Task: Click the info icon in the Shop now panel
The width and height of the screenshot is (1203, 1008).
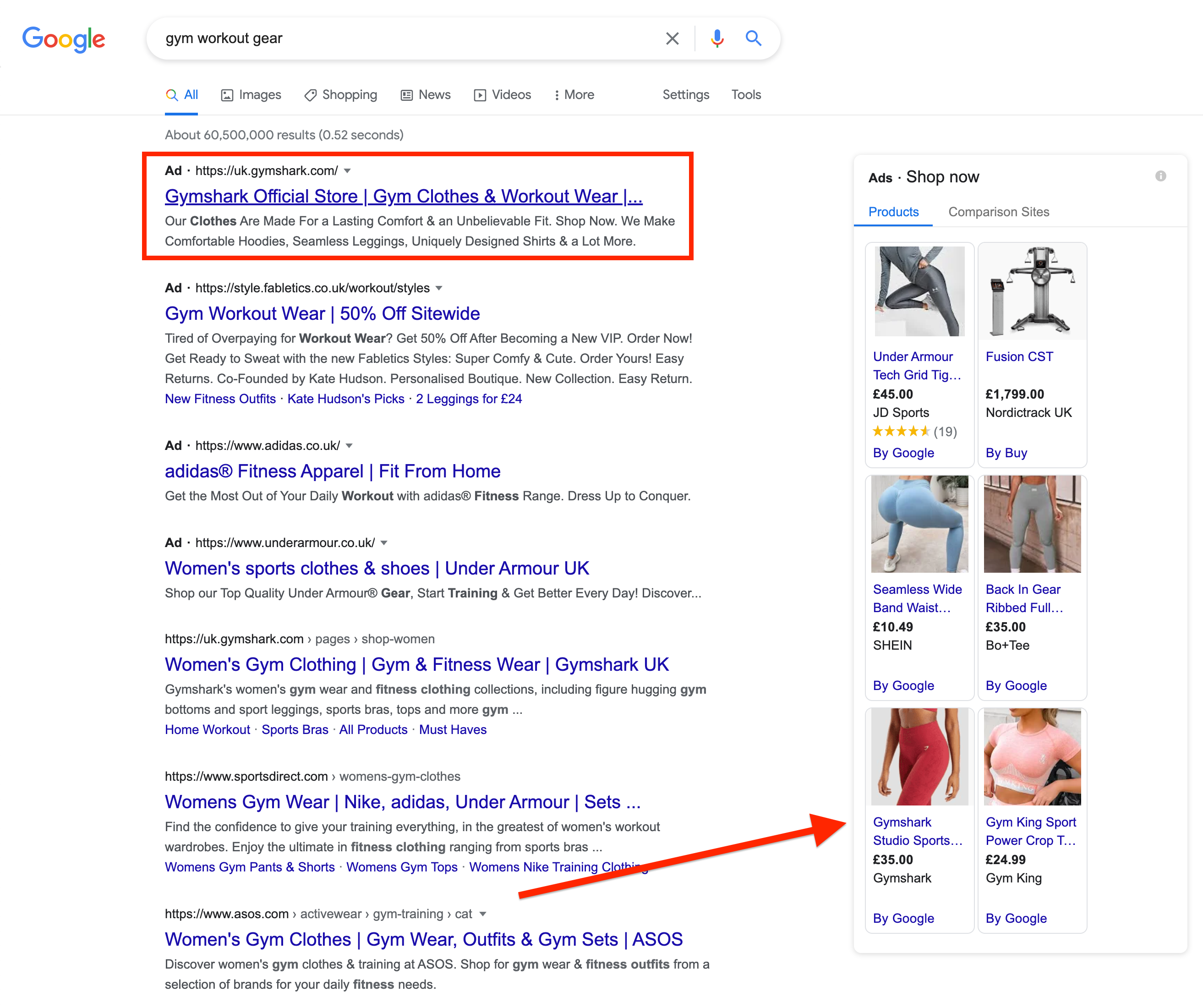Action: coord(1160,176)
